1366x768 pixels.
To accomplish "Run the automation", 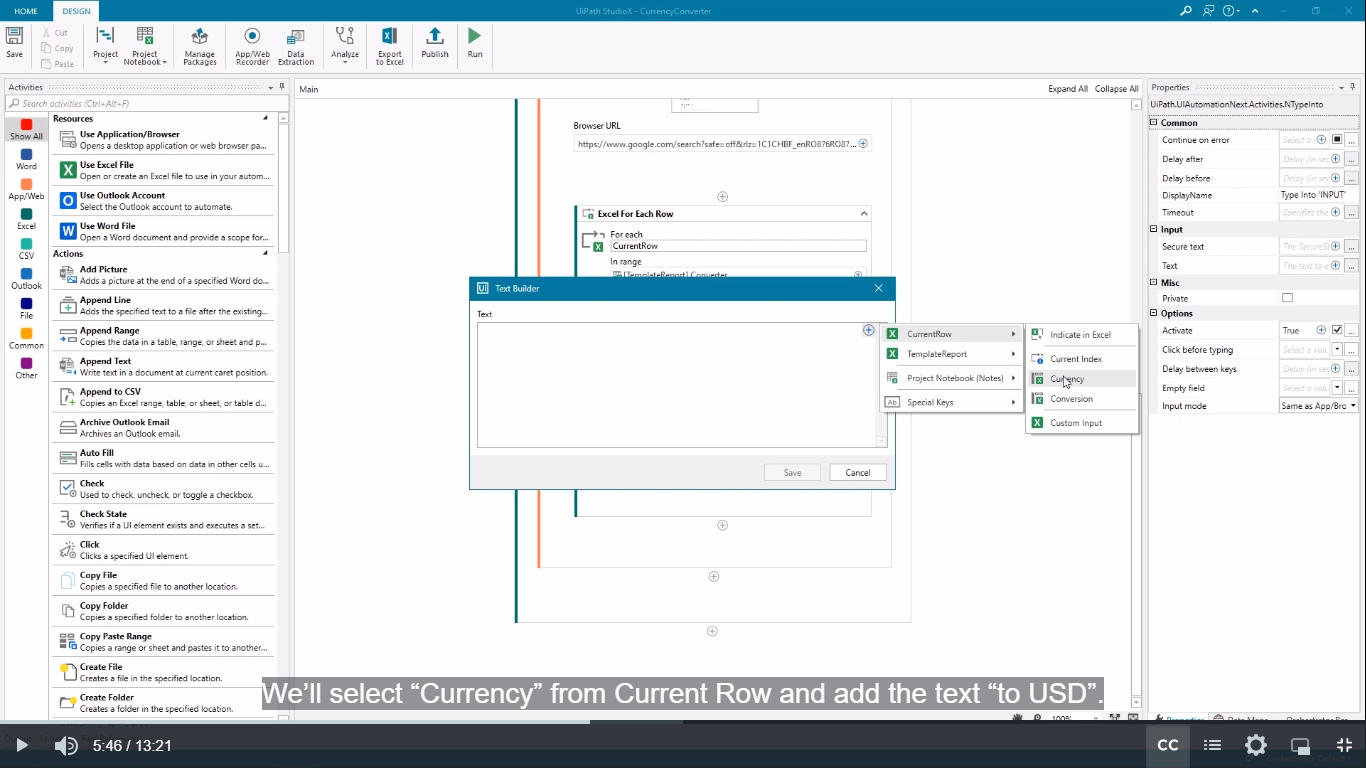I will point(475,42).
